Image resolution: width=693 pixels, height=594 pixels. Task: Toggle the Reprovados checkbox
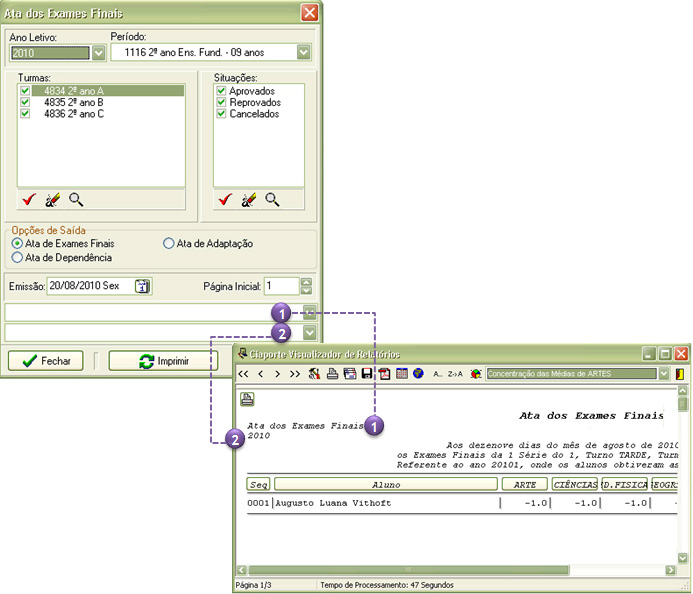coord(221,102)
